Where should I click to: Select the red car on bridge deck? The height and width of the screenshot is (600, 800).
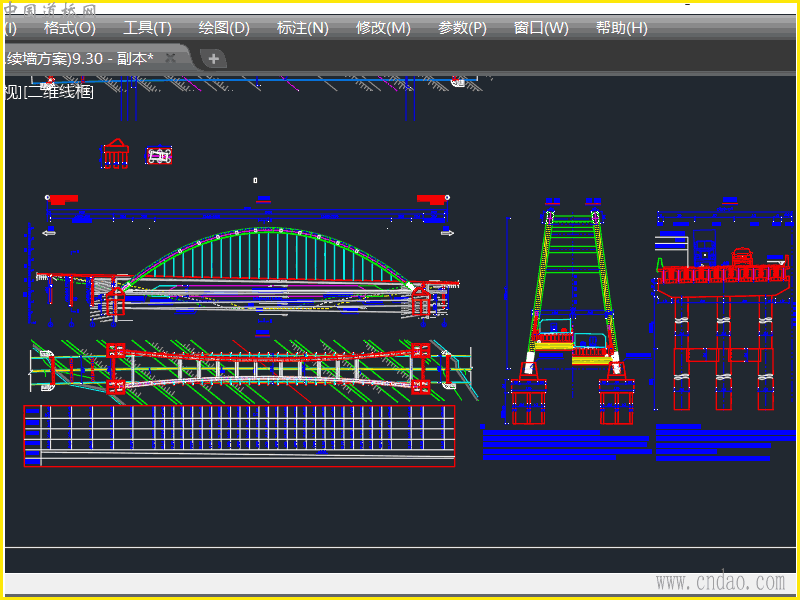click(743, 257)
